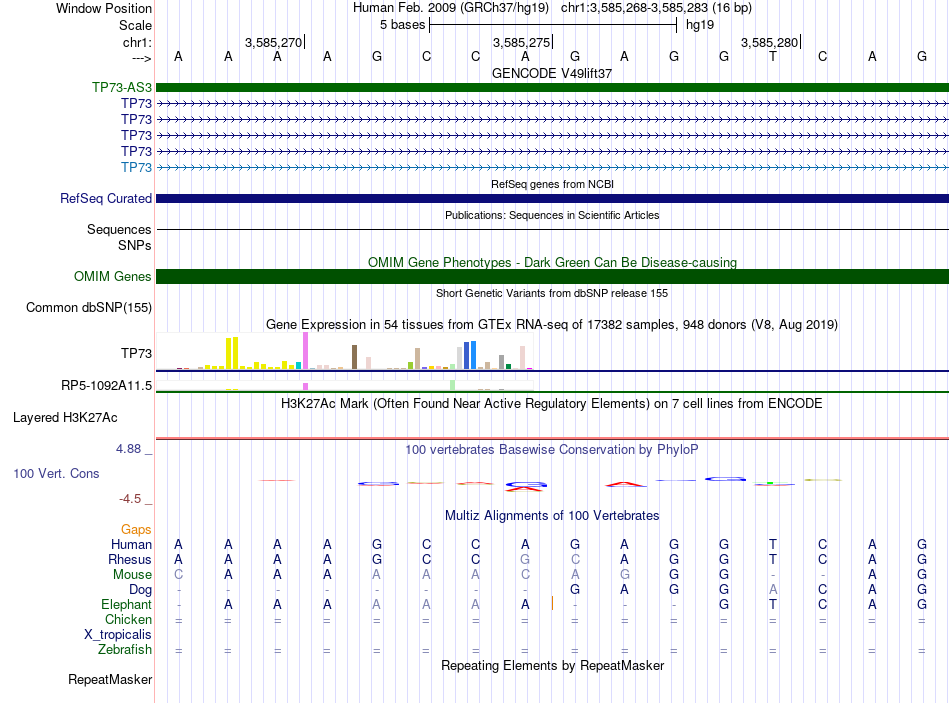Viewport: 950px width, 703px height.
Task: Click the -4.5 PhyloP scale value
Action: [x=130, y=499]
